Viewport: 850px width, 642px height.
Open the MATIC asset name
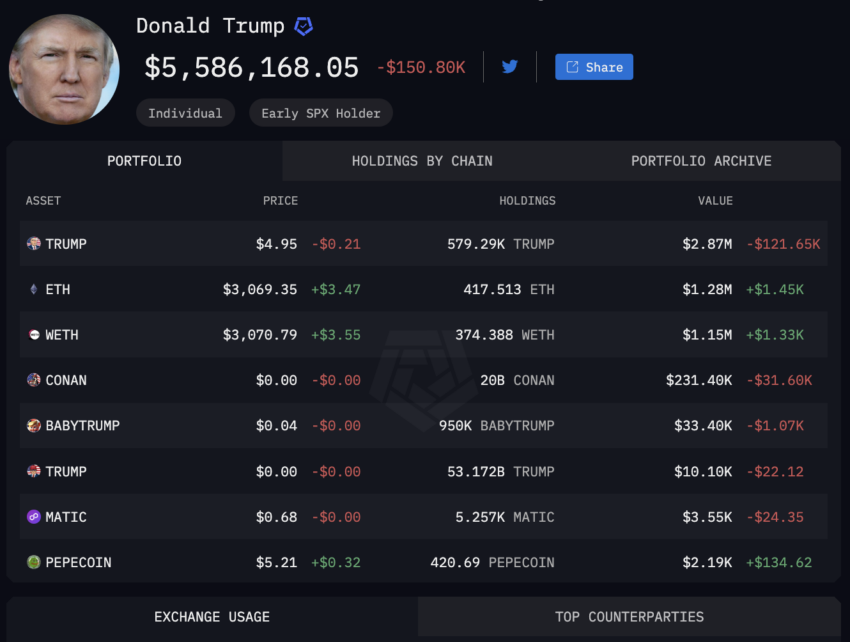(66, 517)
